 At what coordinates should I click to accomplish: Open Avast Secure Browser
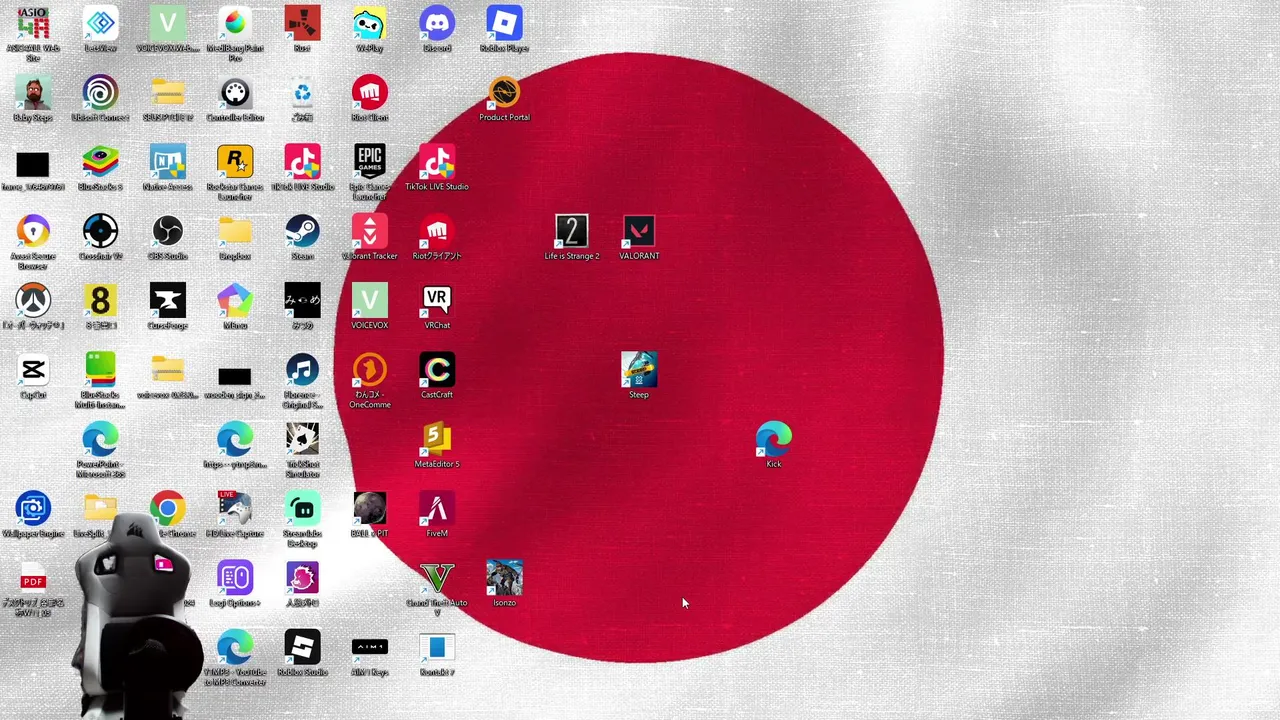click(33, 231)
